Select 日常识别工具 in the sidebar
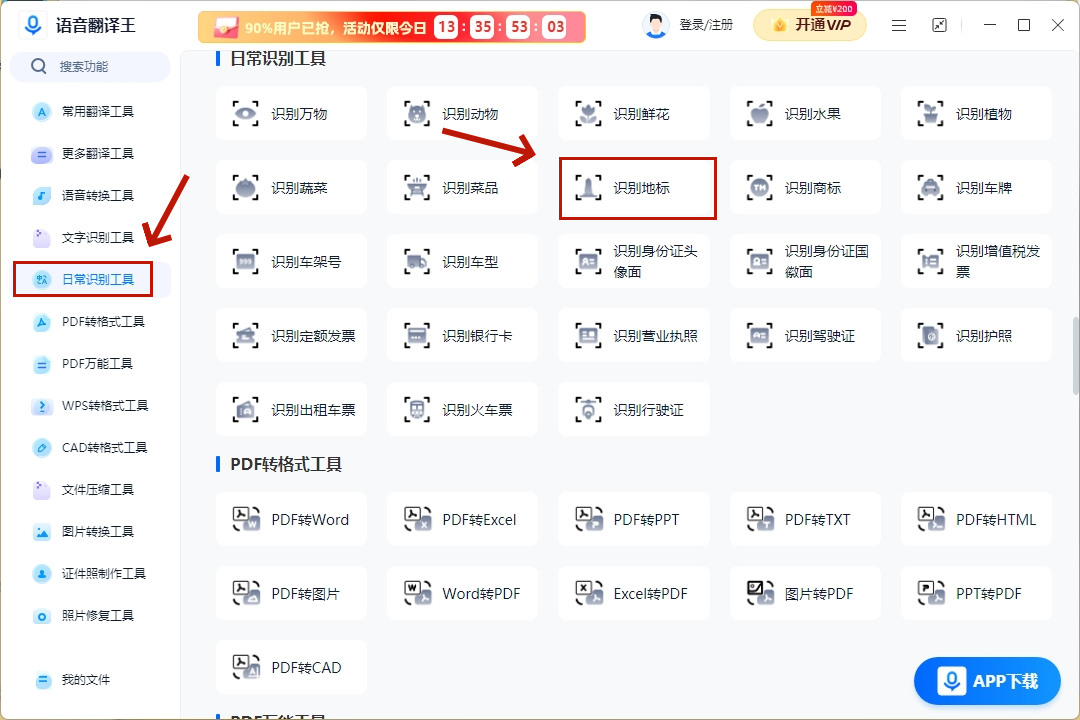 pyautogui.click(x=90, y=280)
